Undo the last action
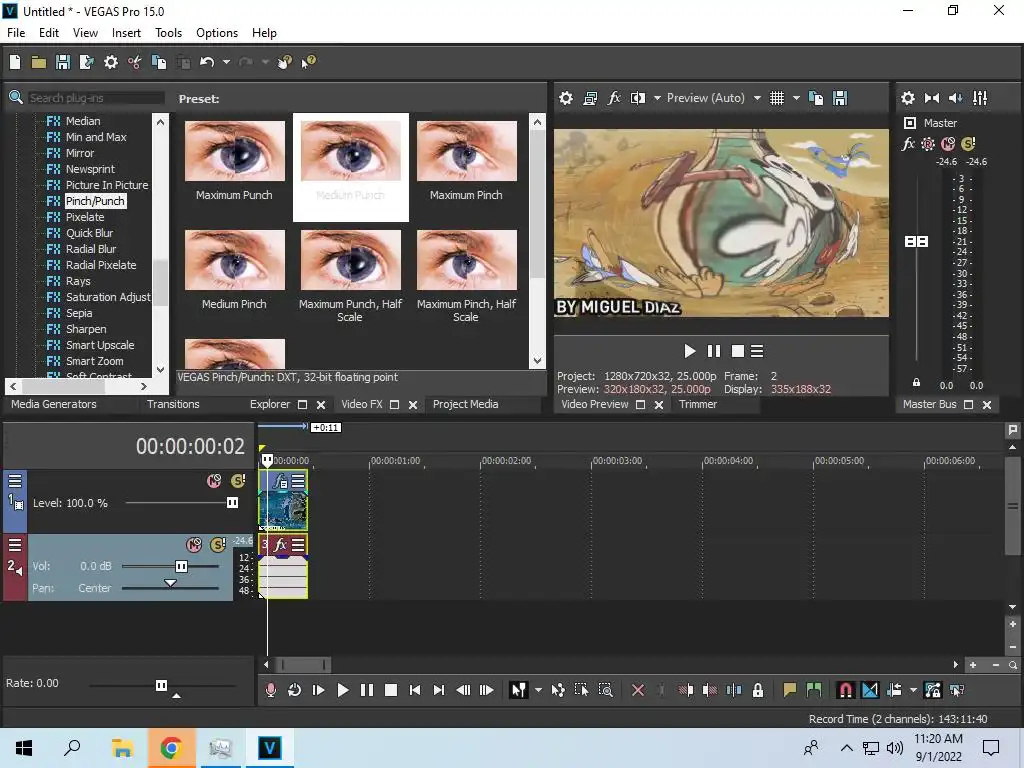 [x=207, y=62]
